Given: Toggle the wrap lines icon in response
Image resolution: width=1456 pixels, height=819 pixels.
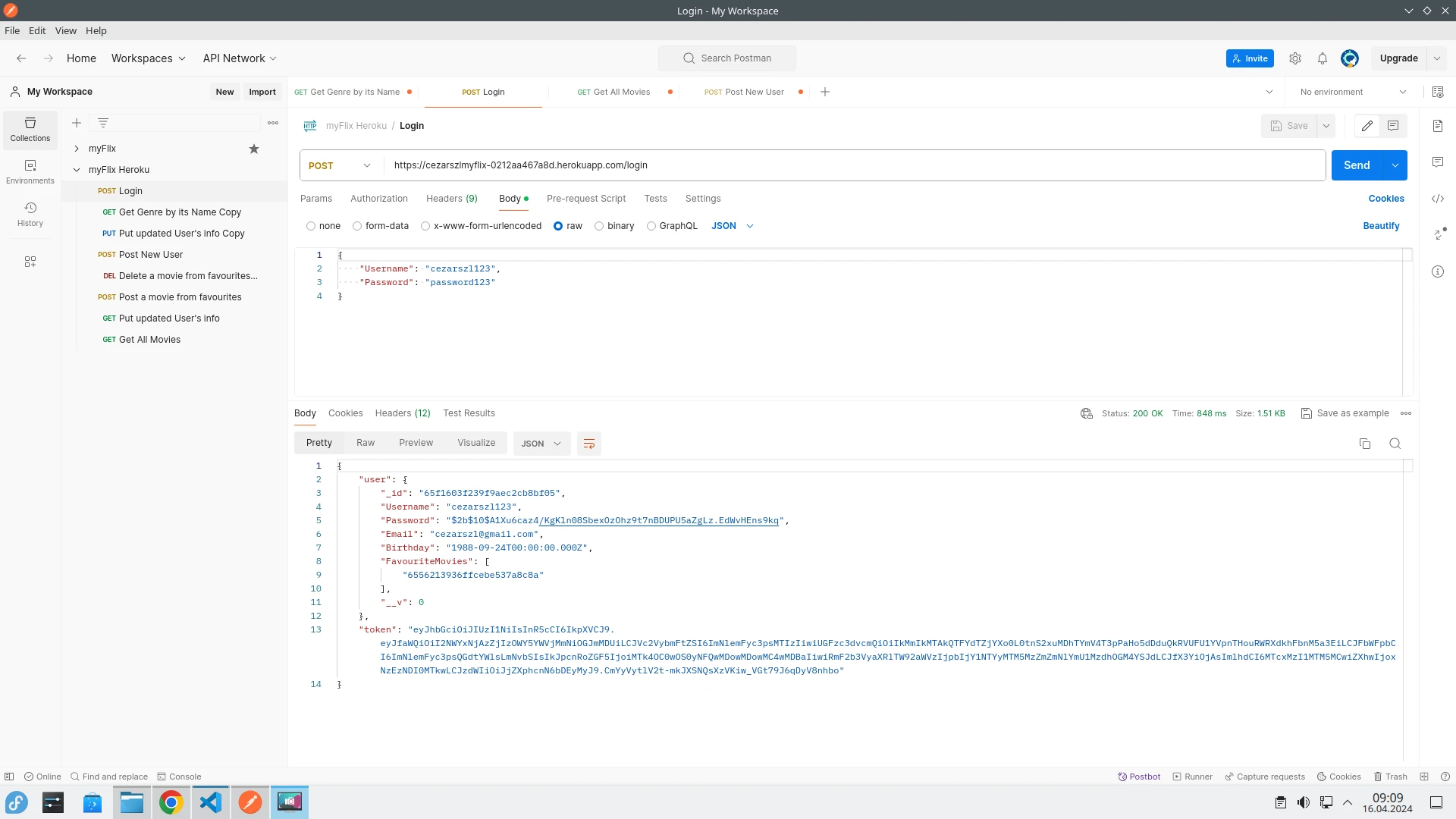Looking at the screenshot, I should 589,444.
